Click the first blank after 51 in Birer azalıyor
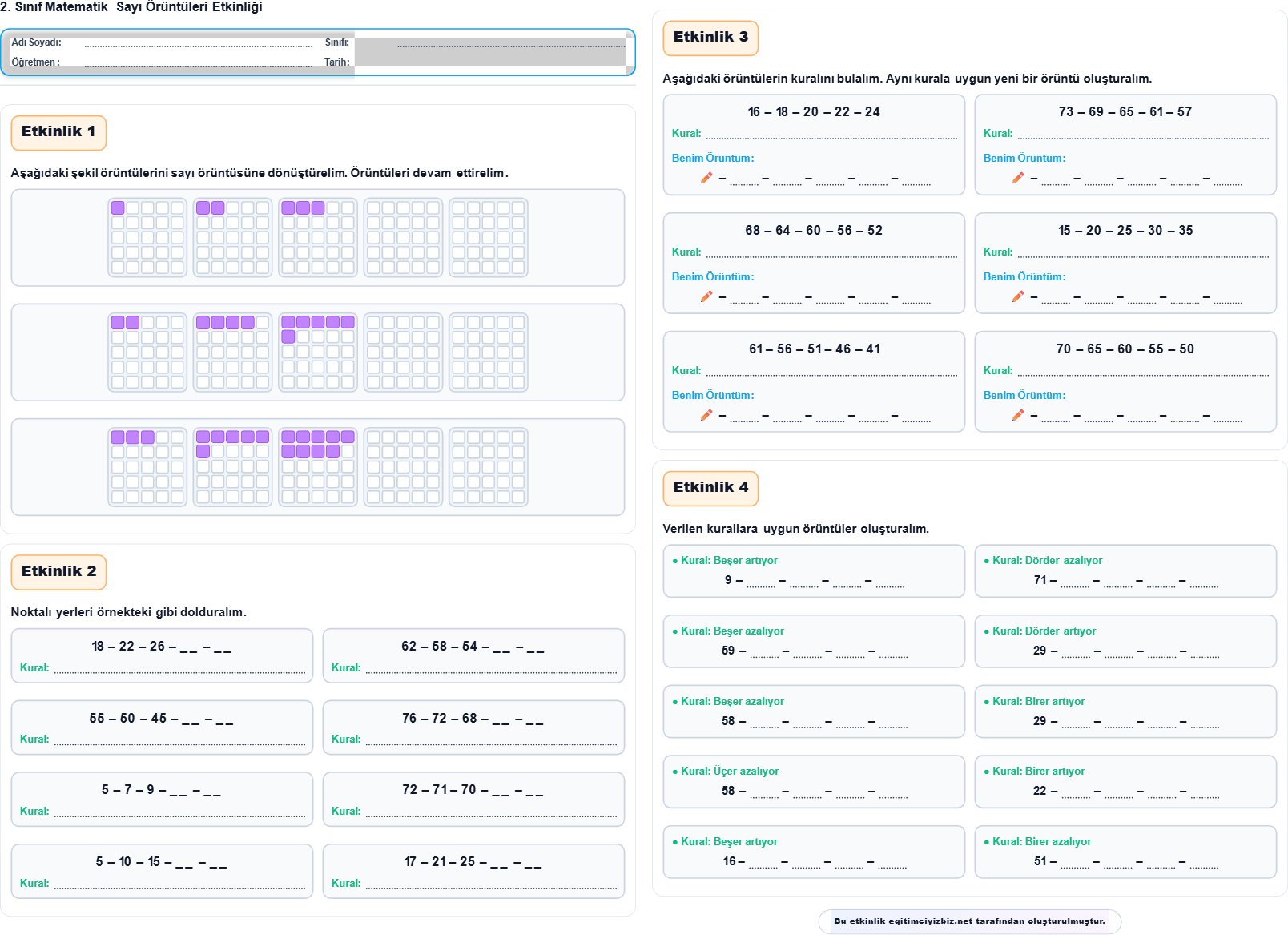Image resolution: width=1288 pixels, height=935 pixels. (x=1074, y=863)
